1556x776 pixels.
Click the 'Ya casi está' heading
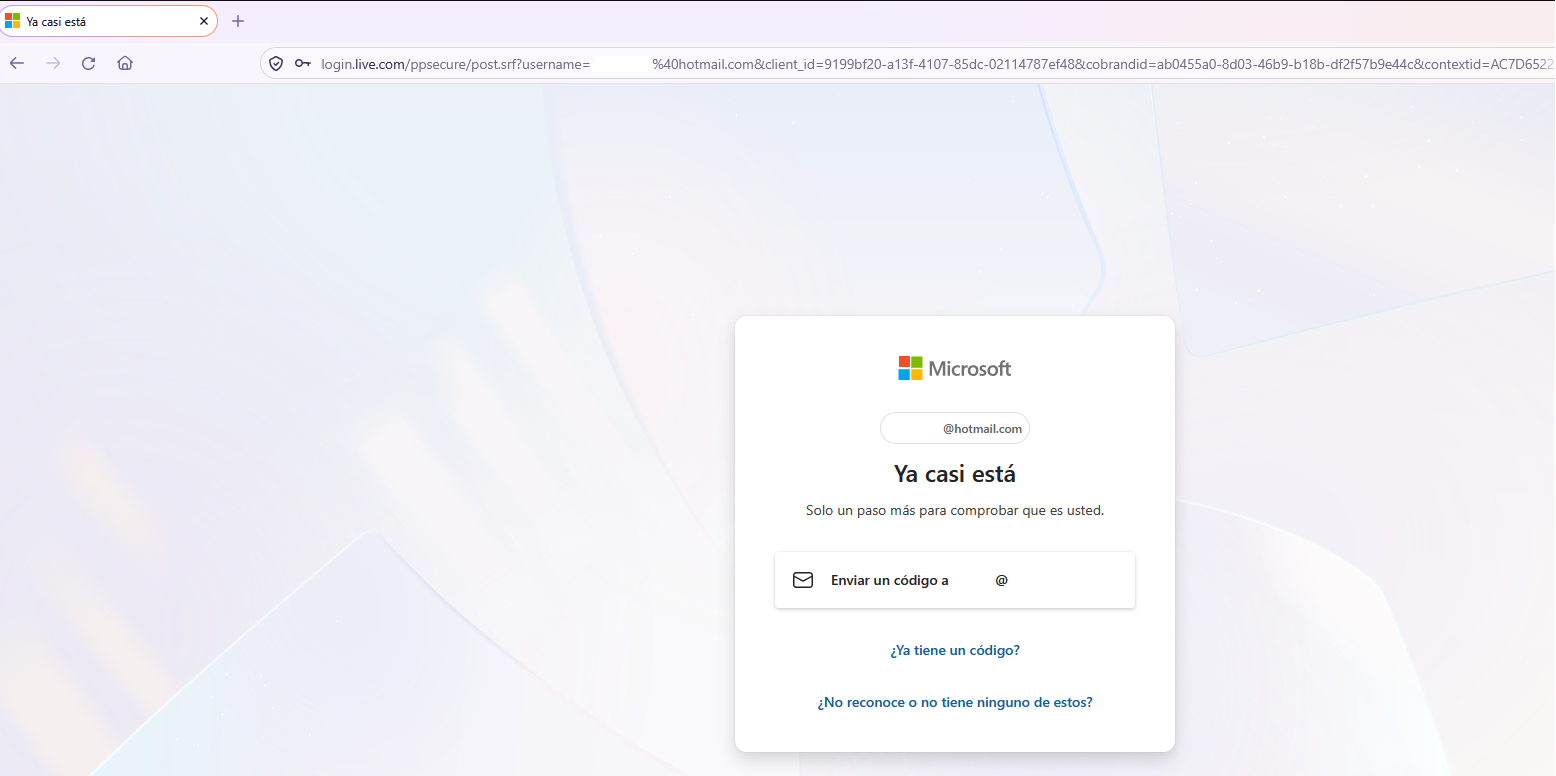(955, 473)
